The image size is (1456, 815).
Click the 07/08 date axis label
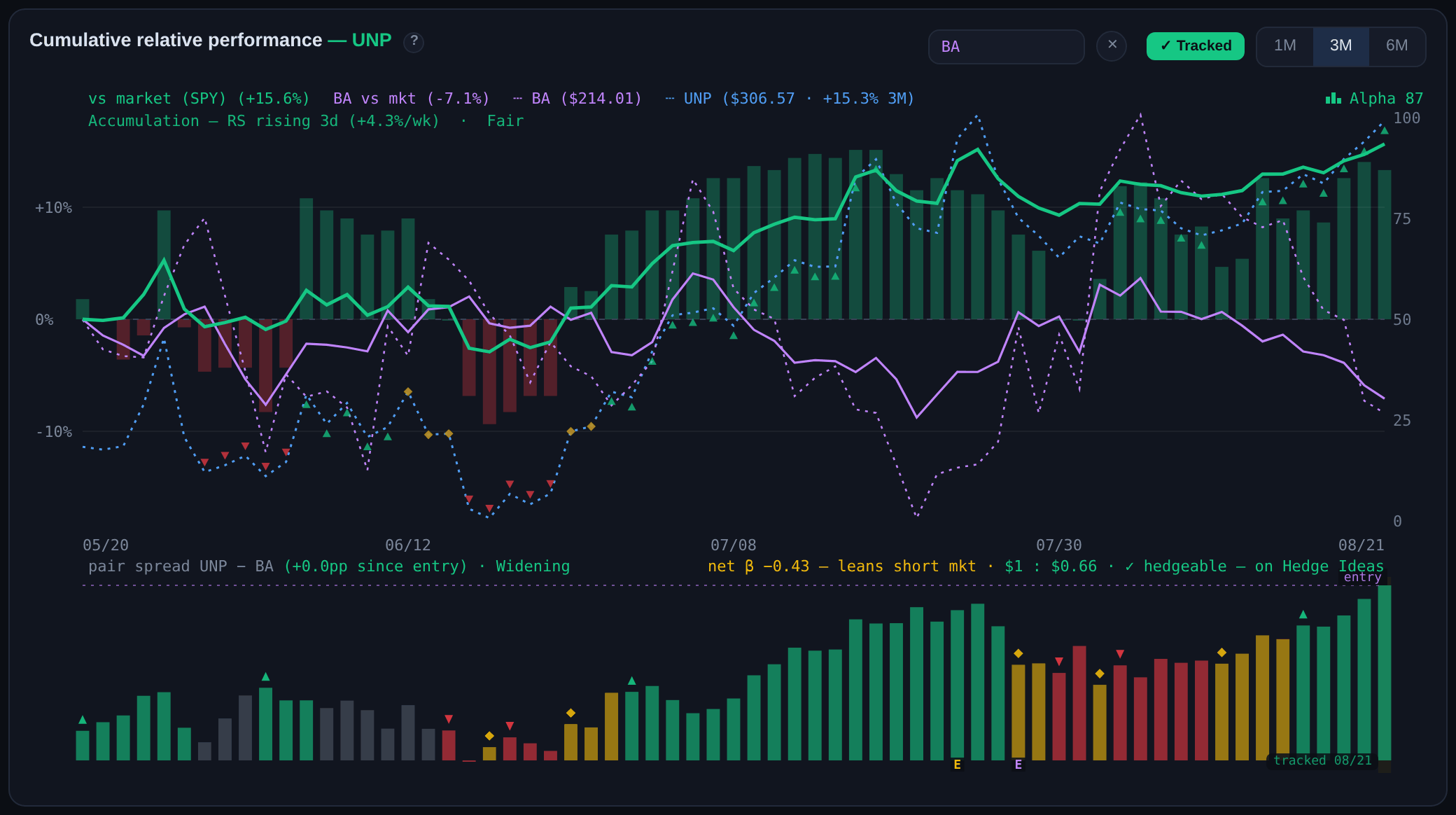point(734,545)
